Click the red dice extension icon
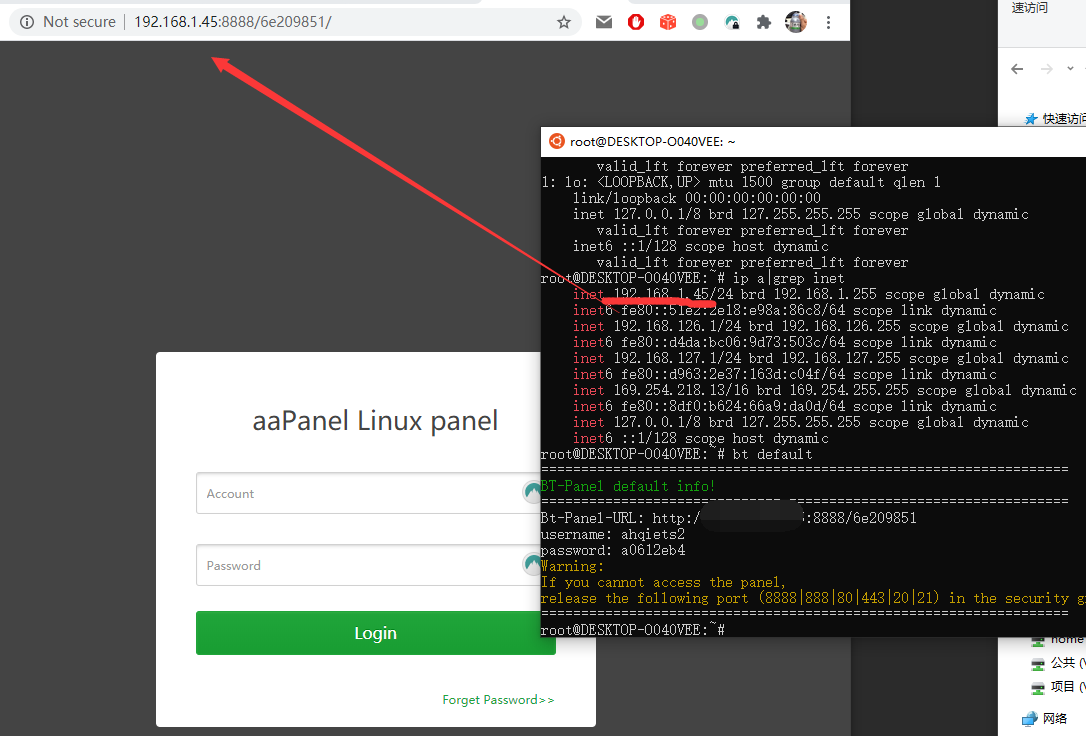Screen dimensions: 1086x736 [668, 22]
